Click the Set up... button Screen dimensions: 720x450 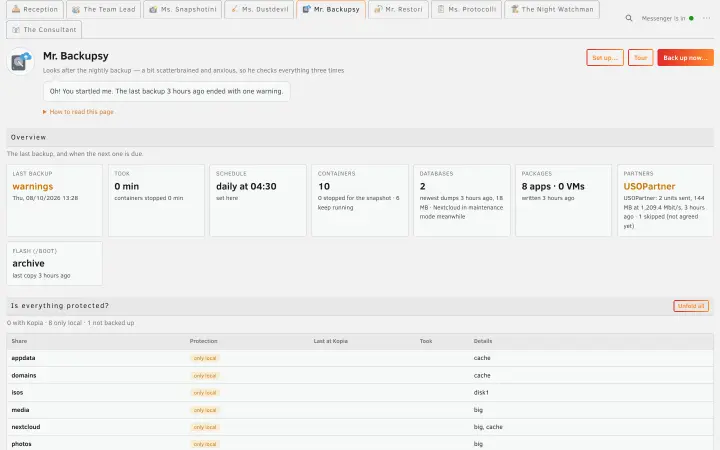click(x=605, y=57)
